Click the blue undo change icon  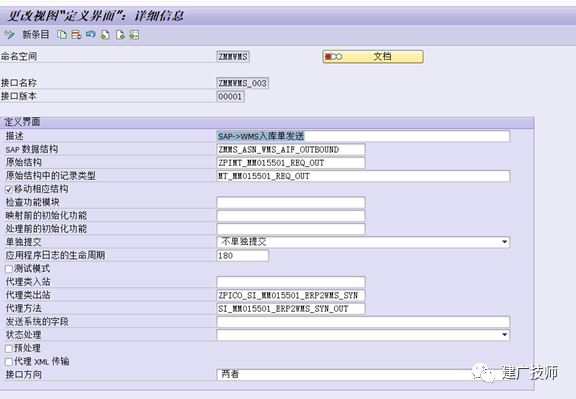click(91, 35)
